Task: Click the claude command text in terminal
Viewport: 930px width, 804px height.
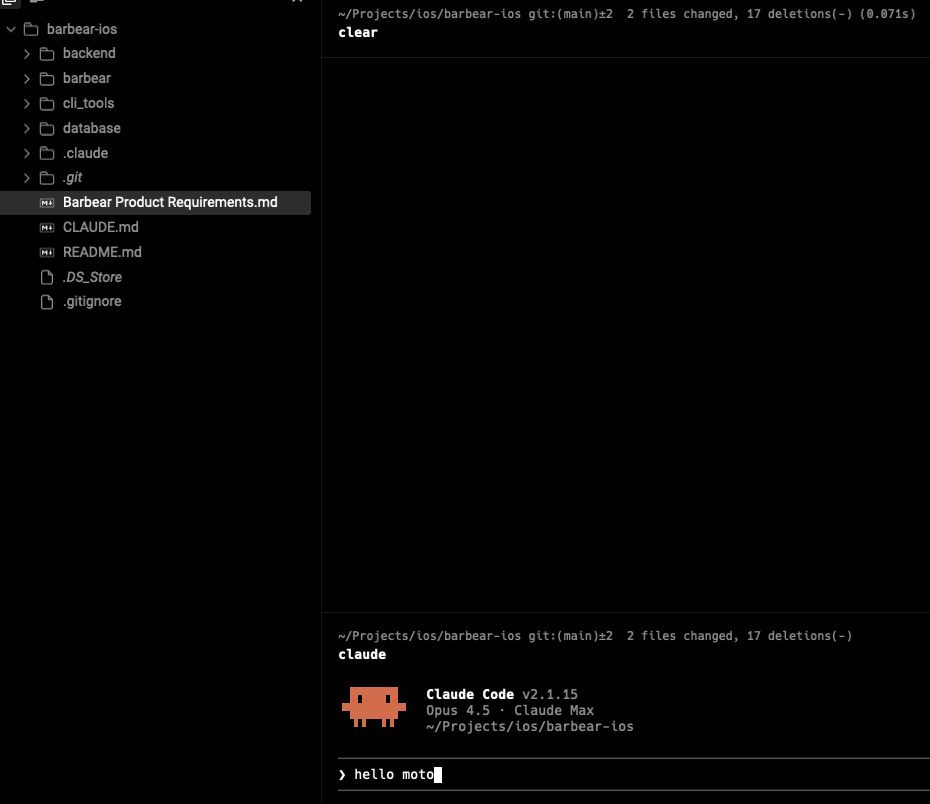Action: point(362,655)
